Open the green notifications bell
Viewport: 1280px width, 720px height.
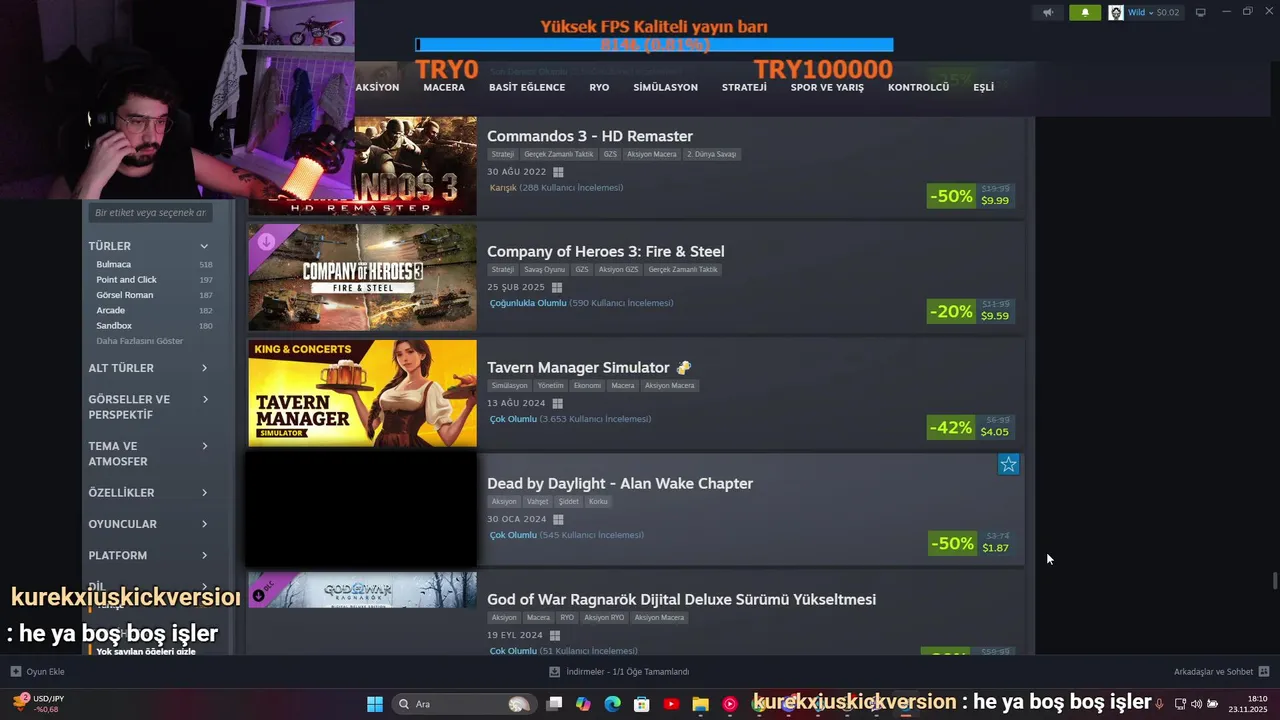pyautogui.click(x=1085, y=12)
